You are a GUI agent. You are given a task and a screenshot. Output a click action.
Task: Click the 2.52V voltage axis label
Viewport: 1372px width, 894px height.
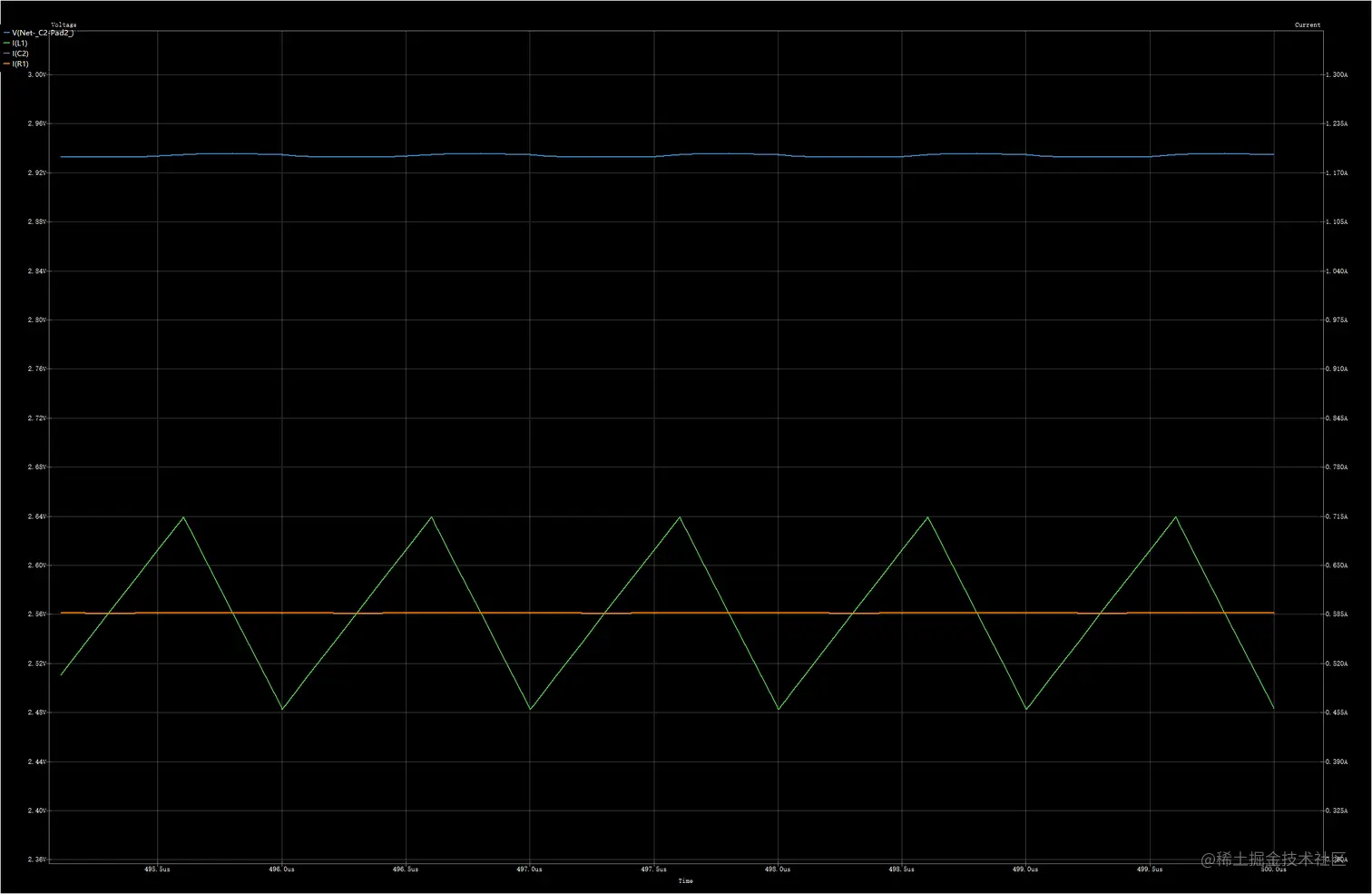36,663
